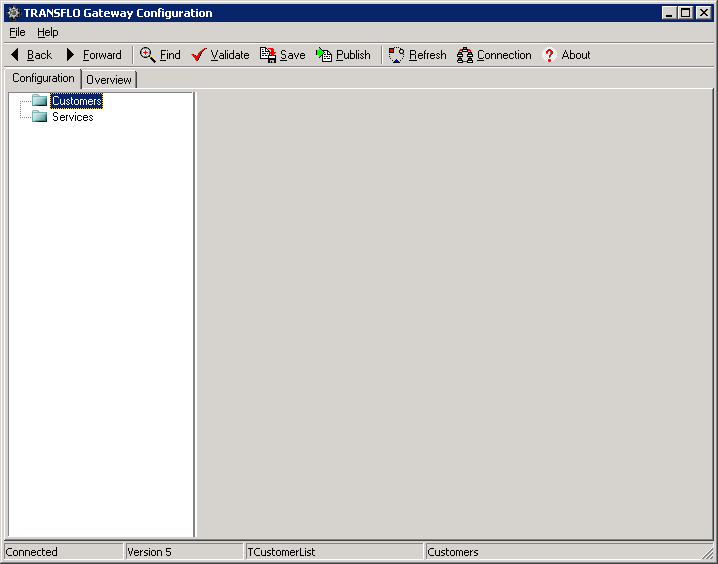Click the Forward arrow icon

tap(71, 55)
